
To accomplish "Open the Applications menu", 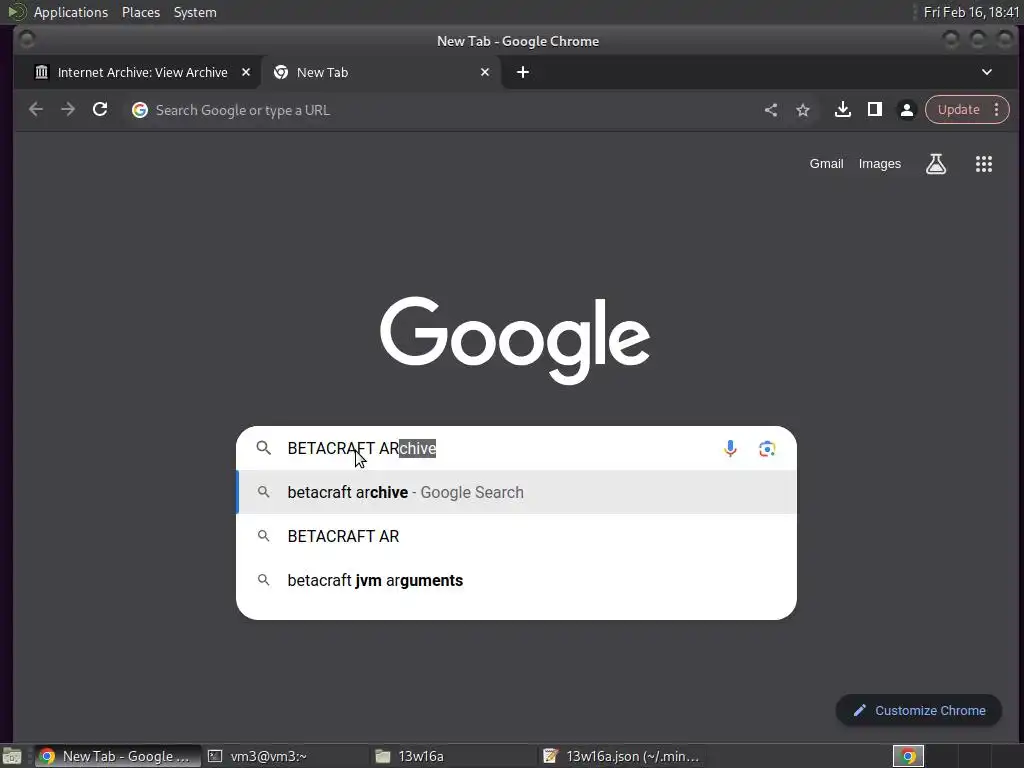I will (71, 12).
